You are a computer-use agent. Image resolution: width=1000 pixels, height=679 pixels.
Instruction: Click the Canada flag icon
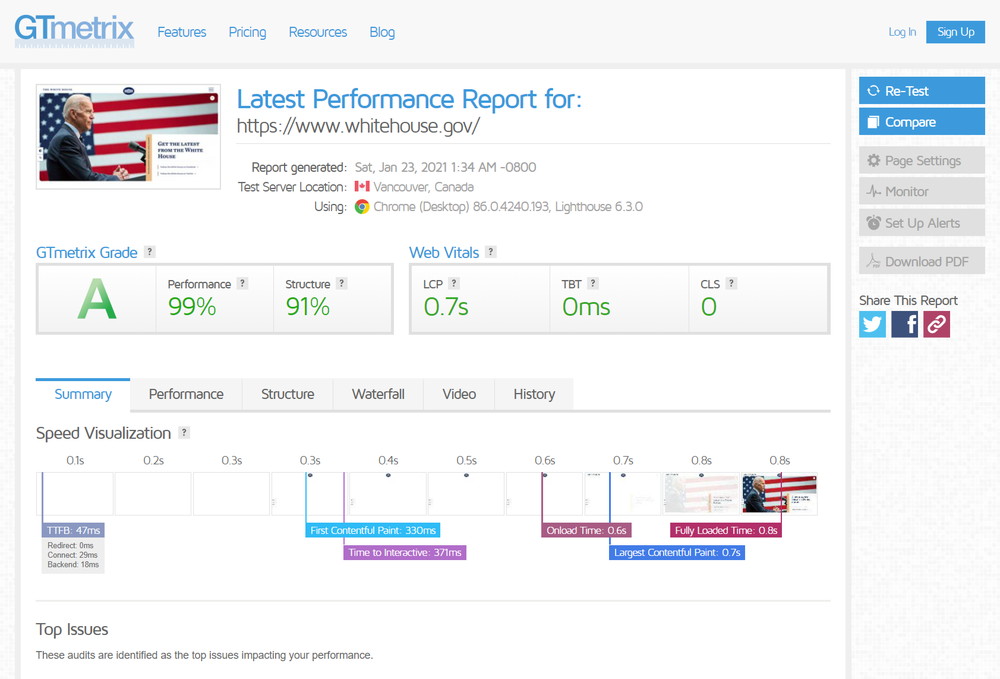(362, 187)
